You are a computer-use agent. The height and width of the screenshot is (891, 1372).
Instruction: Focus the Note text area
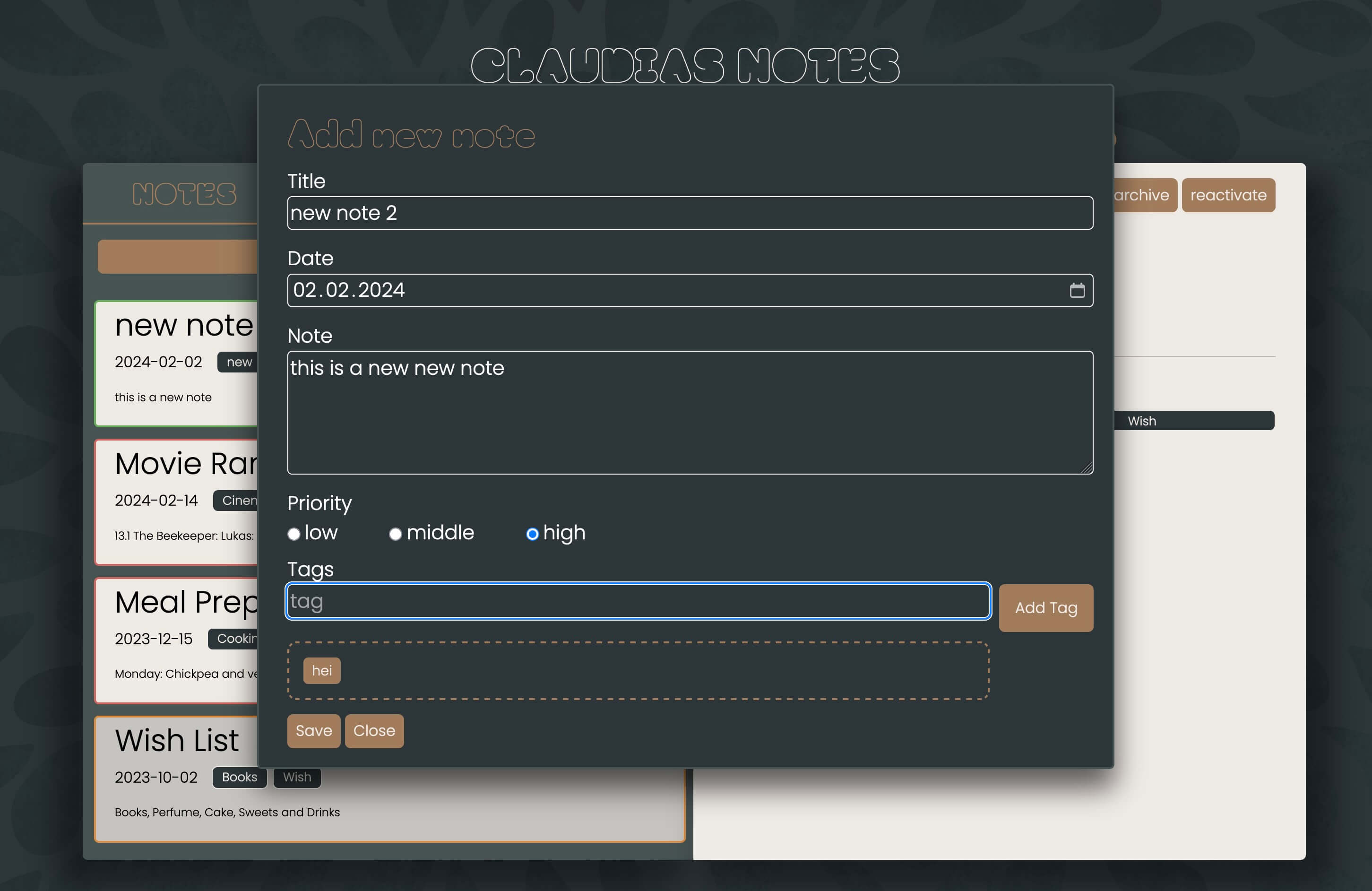point(690,412)
